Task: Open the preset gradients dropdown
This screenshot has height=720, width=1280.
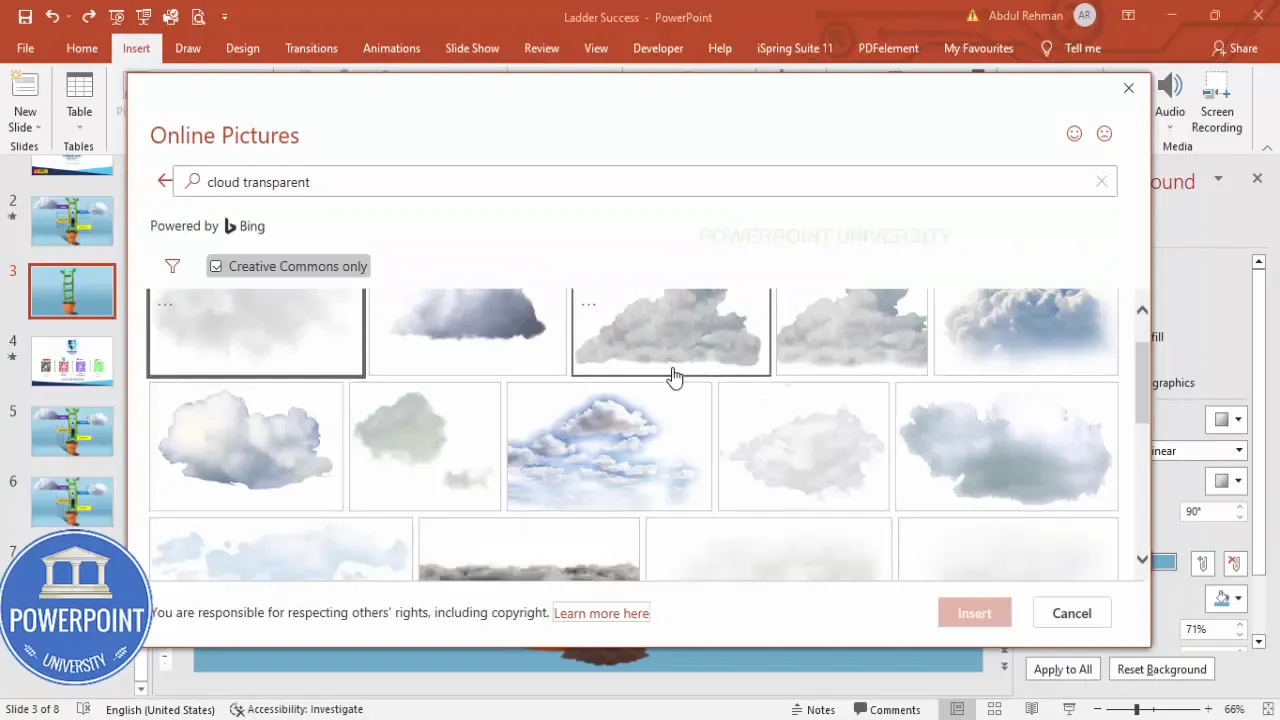Action: (1227, 420)
